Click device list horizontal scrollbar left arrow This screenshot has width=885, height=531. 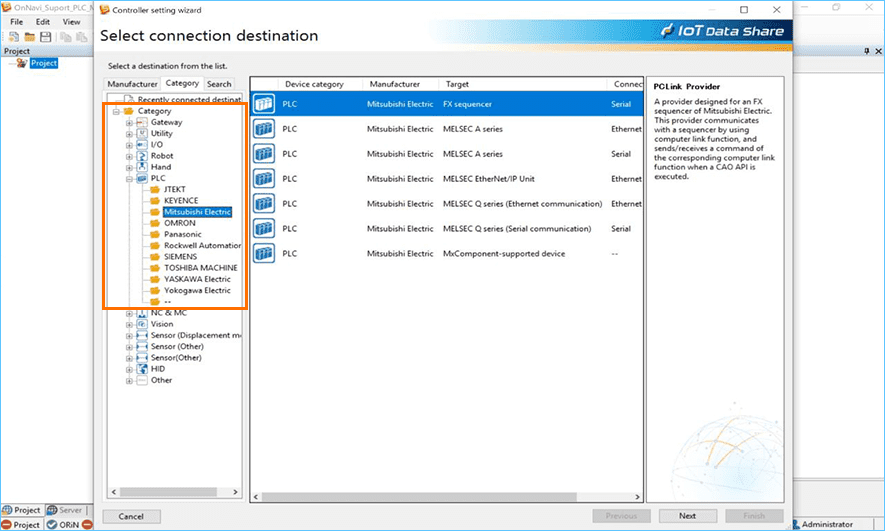tap(256, 497)
